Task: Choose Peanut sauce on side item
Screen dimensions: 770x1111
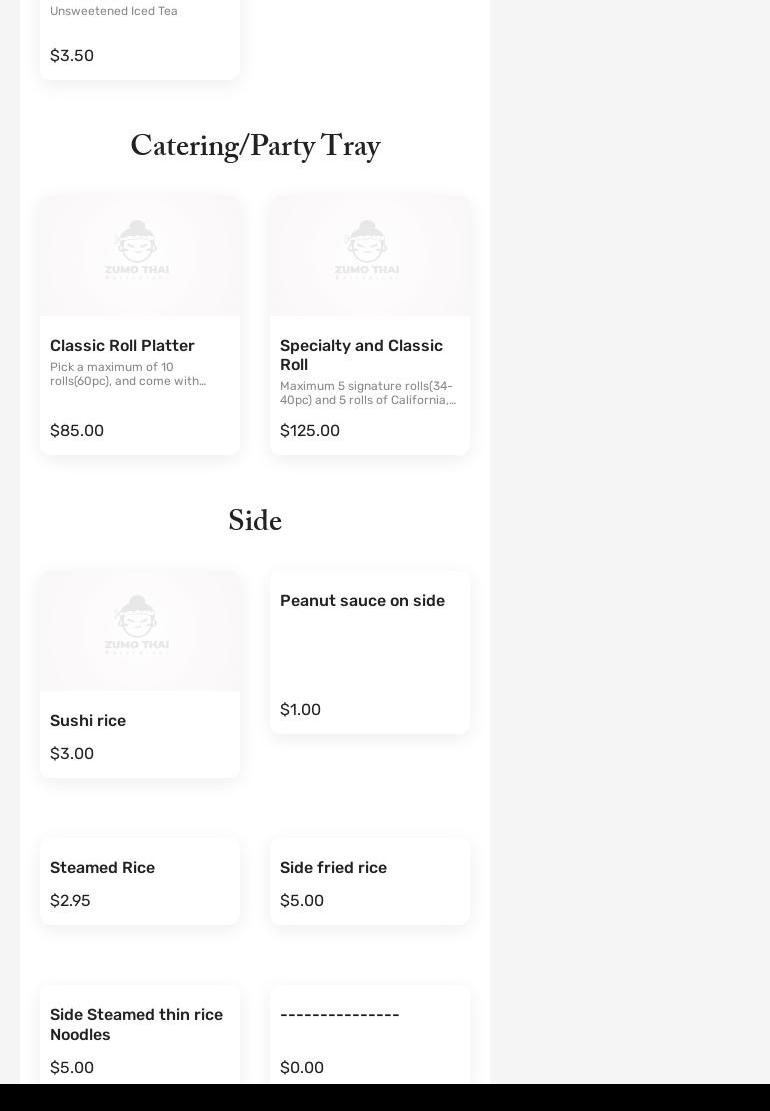Action: (362, 601)
